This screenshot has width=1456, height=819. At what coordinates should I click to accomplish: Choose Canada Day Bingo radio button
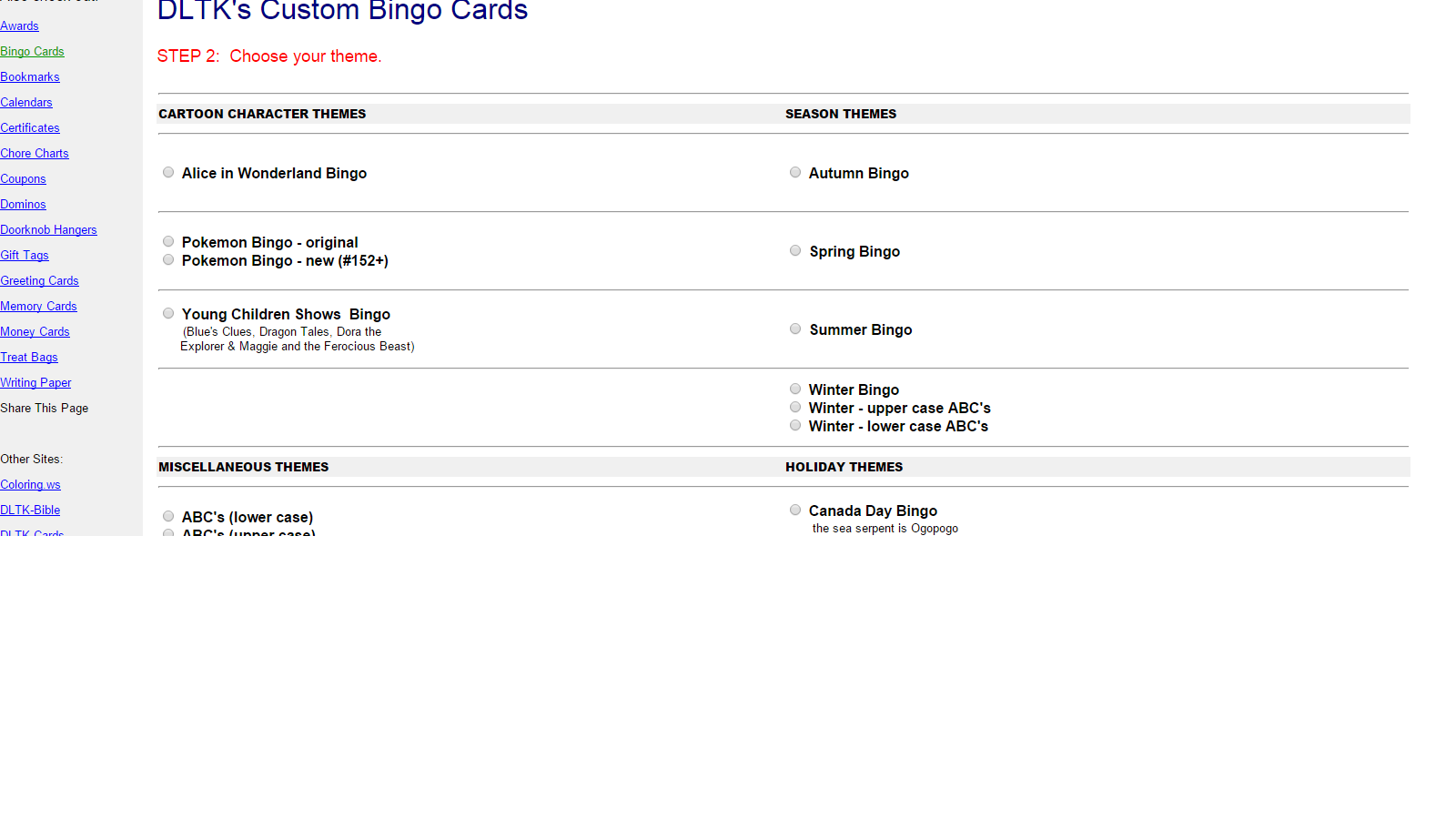795,510
